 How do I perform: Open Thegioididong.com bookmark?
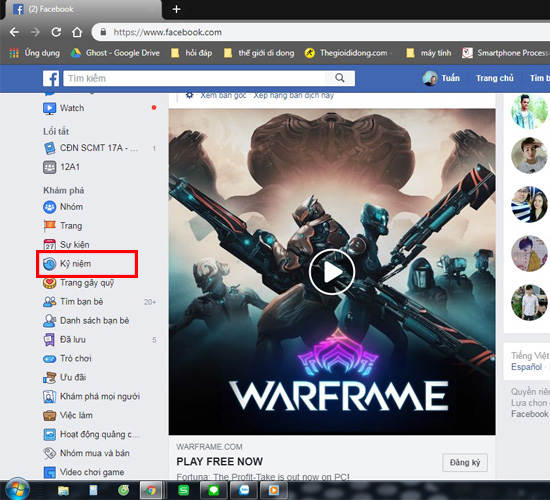348,53
